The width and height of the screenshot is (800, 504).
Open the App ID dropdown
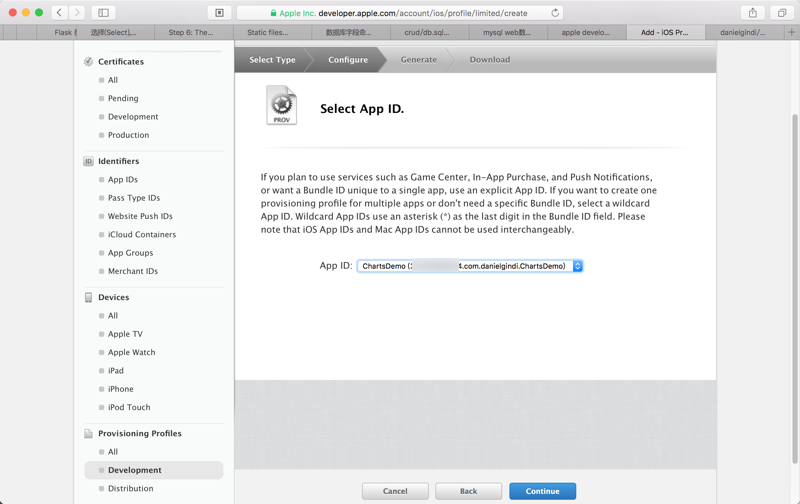click(469, 266)
